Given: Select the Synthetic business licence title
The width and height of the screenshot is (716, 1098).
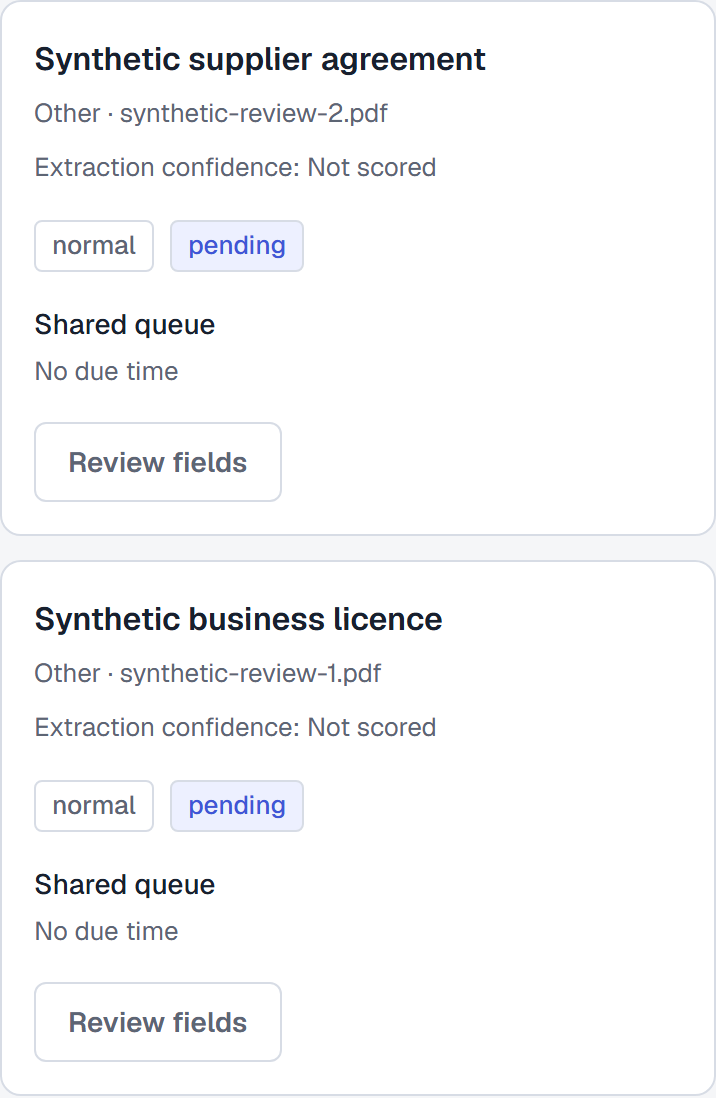Looking at the screenshot, I should pos(238,620).
